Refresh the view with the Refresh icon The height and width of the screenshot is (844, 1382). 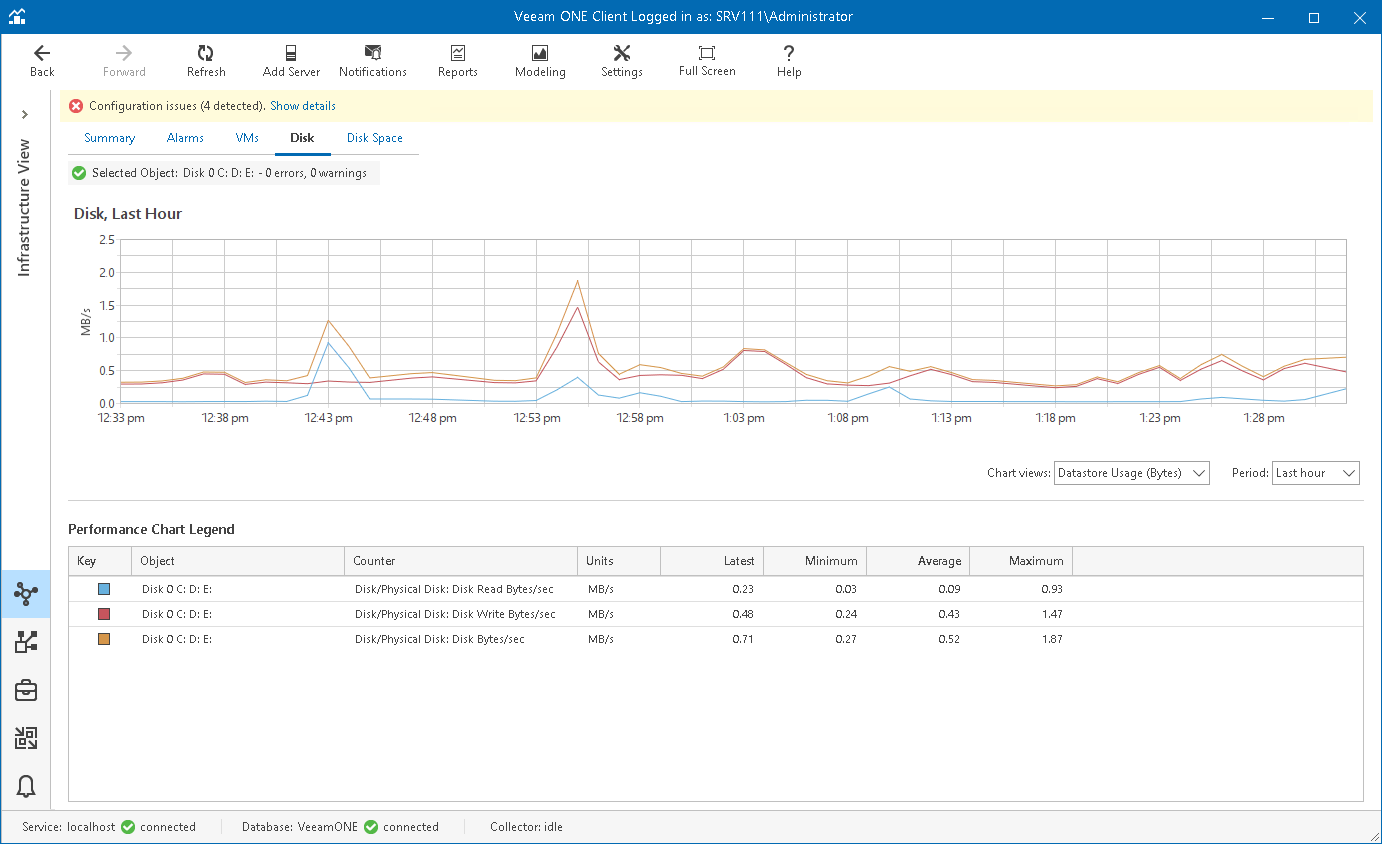click(206, 60)
